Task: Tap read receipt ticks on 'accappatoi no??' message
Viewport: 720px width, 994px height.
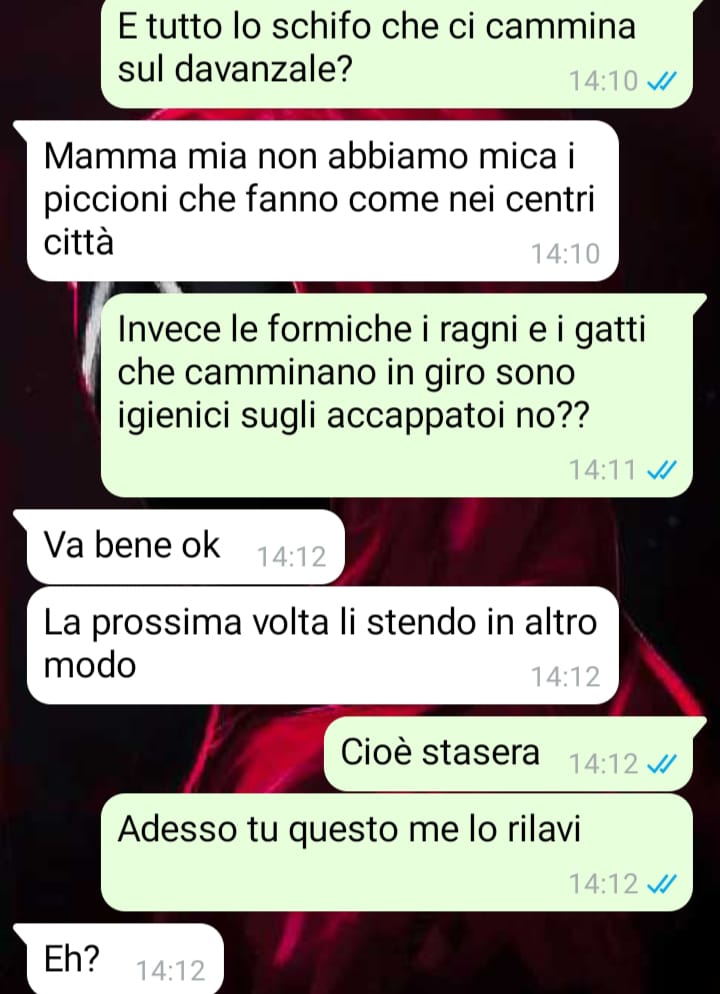Action: point(661,470)
